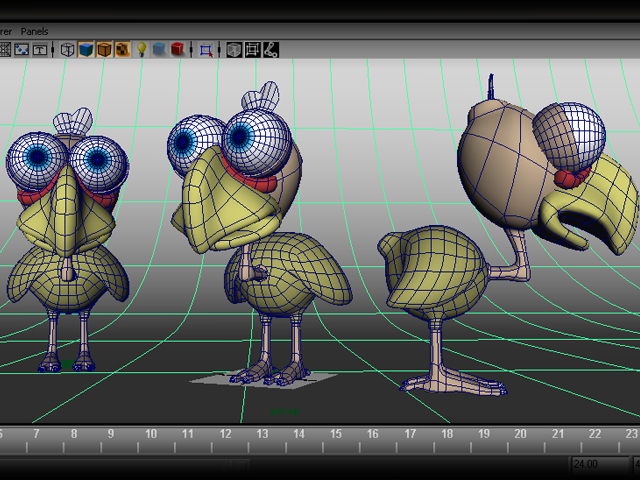Click the T-labeled toolbar icon

pos(40,50)
